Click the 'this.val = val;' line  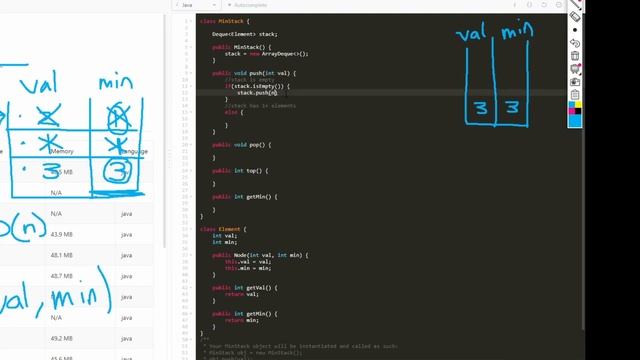(248, 262)
